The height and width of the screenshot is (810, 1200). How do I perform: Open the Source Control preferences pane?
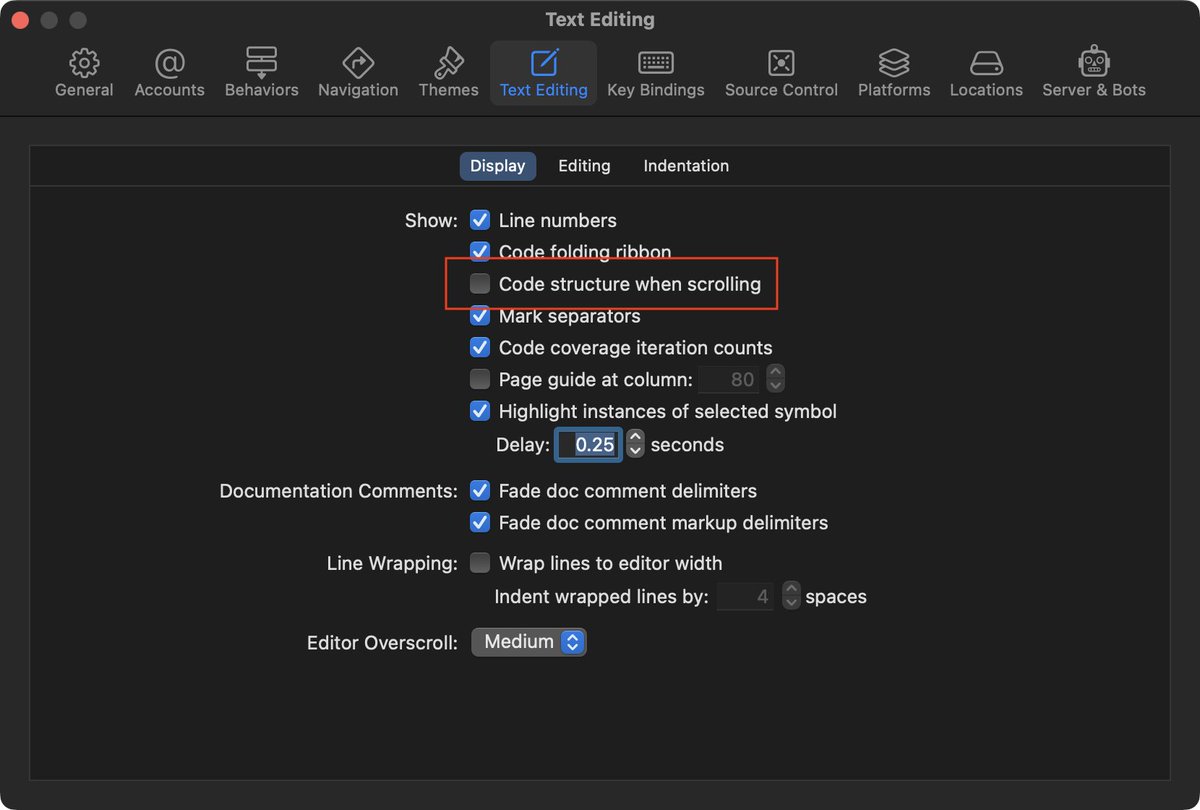click(x=781, y=73)
